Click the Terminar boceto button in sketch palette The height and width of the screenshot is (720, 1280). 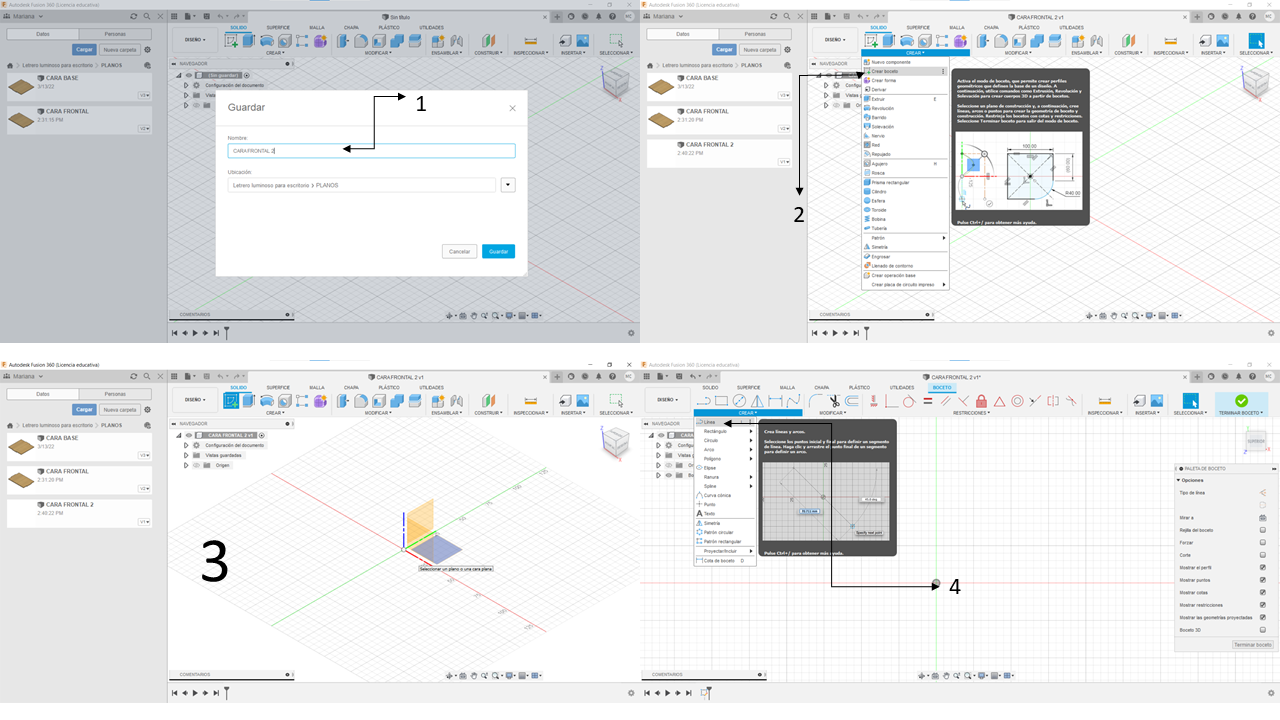(1252, 645)
